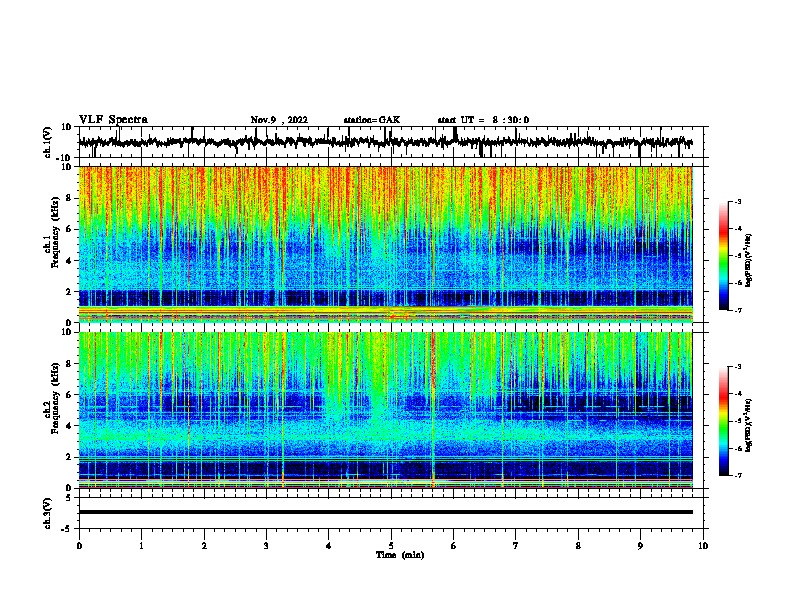Viewport: 792px width, 612px height.
Task: Click inside the ch.1 spectrogram panel
Action: click(385, 244)
